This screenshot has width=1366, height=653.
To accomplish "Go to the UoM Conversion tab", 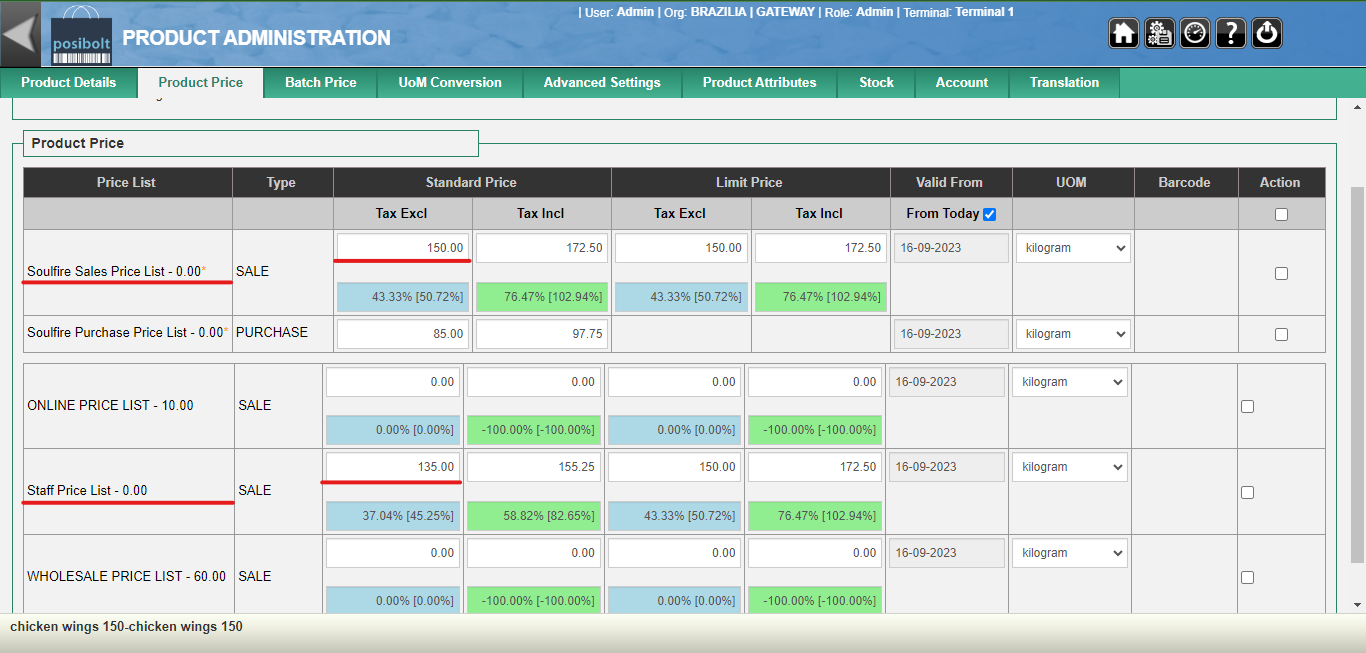I will (450, 83).
